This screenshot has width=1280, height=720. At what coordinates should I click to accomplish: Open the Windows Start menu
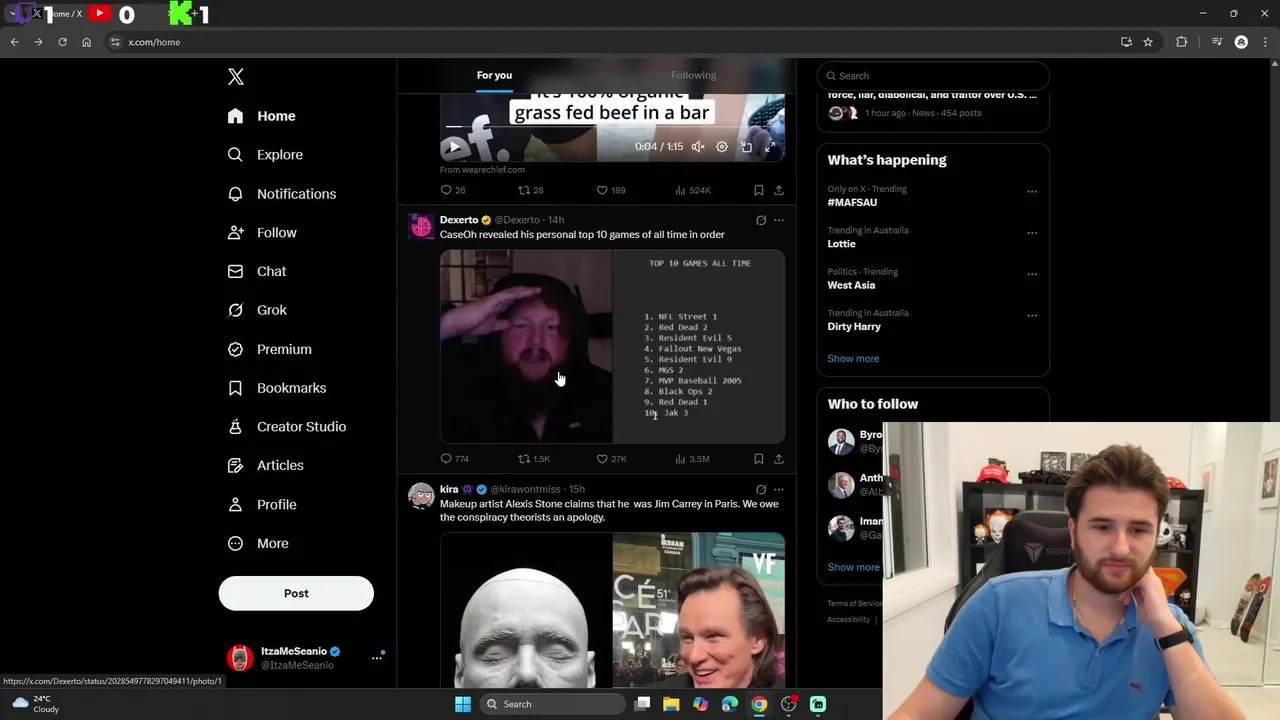[462, 704]
